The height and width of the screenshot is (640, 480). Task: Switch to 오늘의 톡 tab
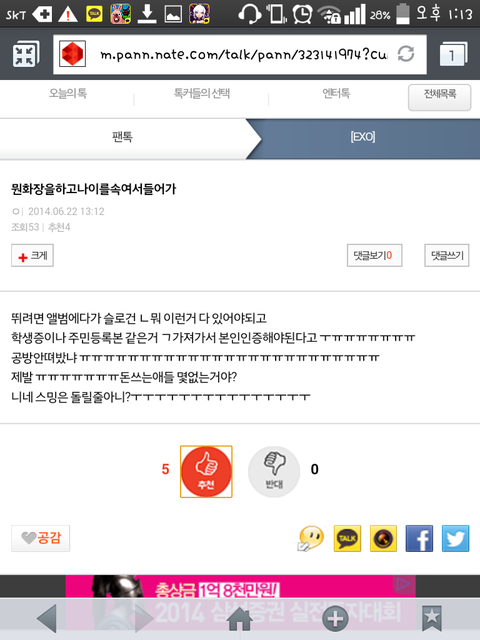click(x=68, y=93)
